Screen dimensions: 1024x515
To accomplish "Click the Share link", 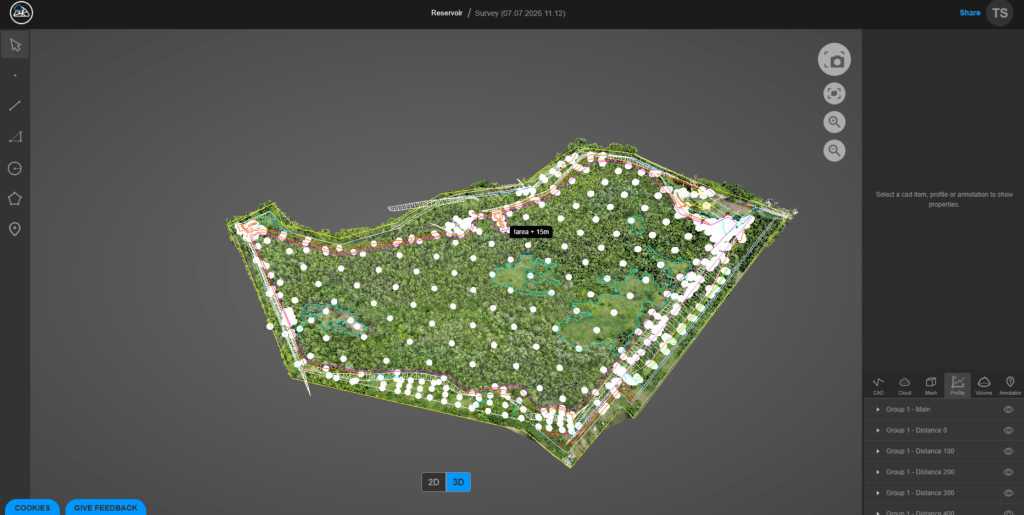I will (x=970, y=13).
